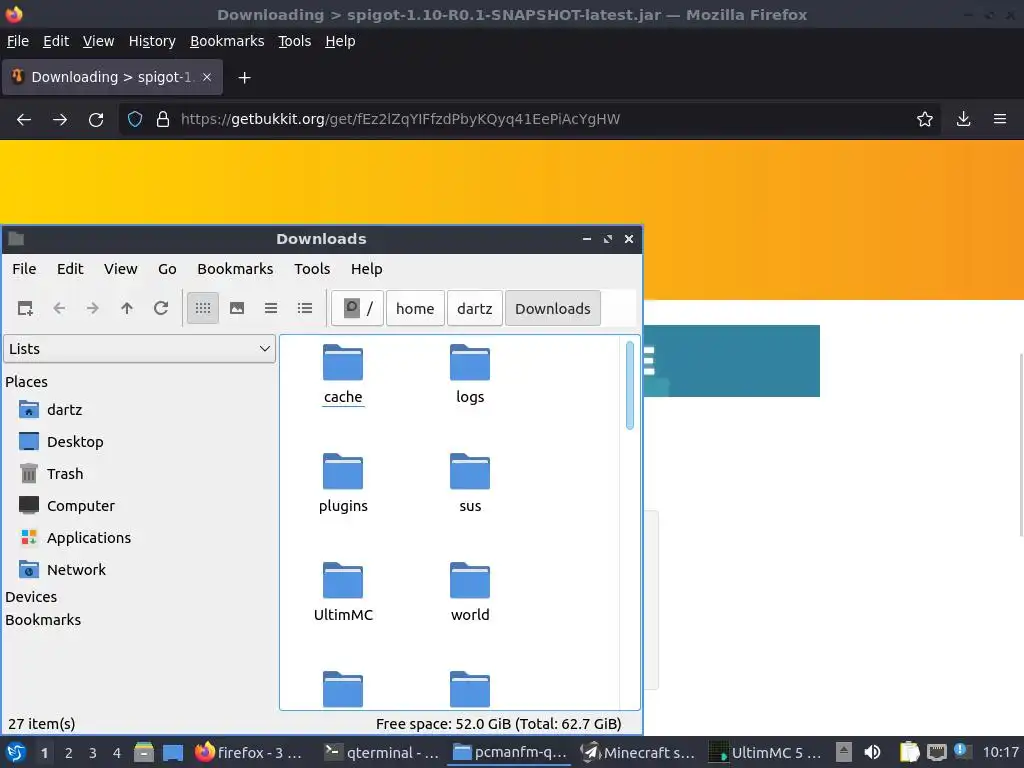The width and height of the screenshot is (1024, 768).
Task: Switch to workspace 4
Action: click(x=117, y=753)
